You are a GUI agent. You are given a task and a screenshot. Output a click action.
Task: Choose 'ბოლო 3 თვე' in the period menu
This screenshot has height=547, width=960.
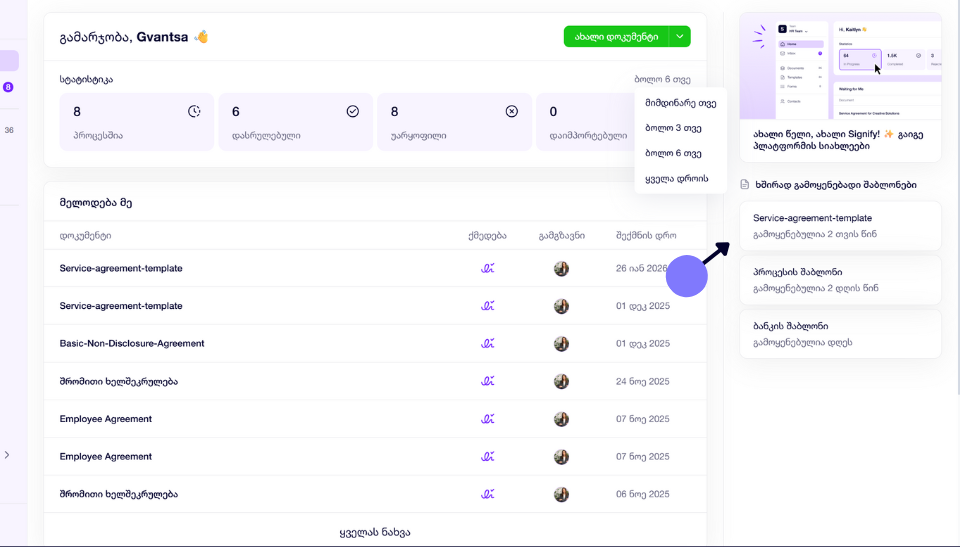(680, 128)
